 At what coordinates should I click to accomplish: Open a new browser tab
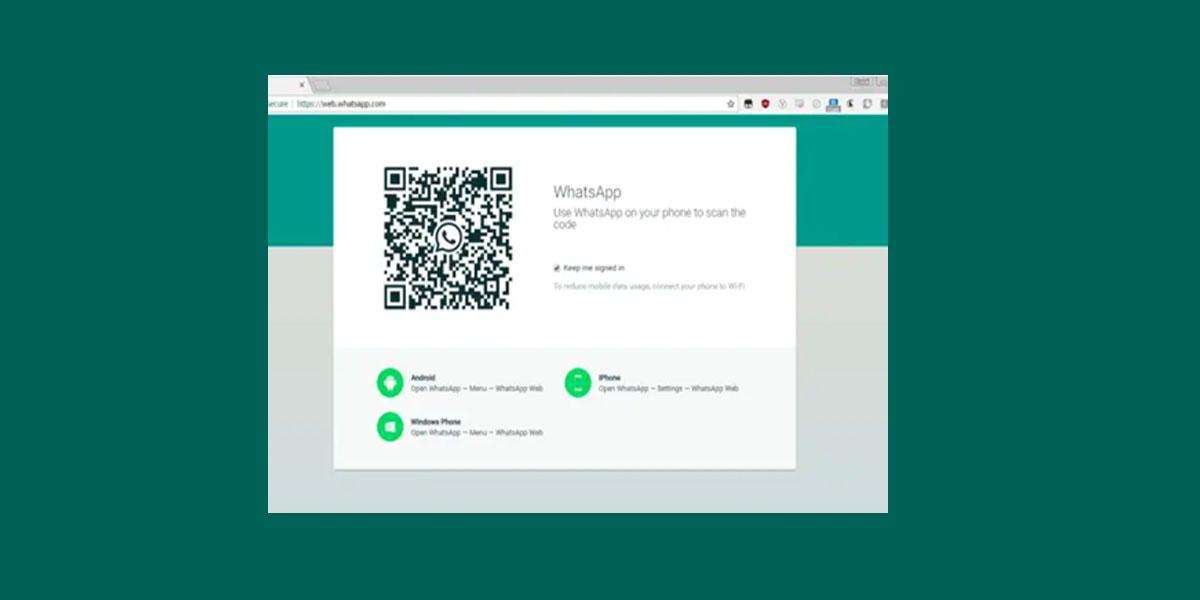[x=322, y=85]
